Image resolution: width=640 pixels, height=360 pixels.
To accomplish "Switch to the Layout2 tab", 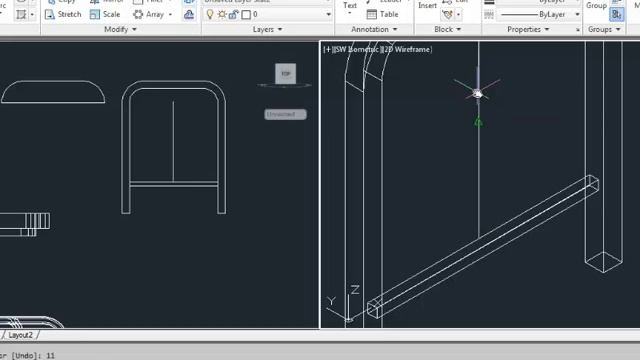I will [x=20, y=335].
